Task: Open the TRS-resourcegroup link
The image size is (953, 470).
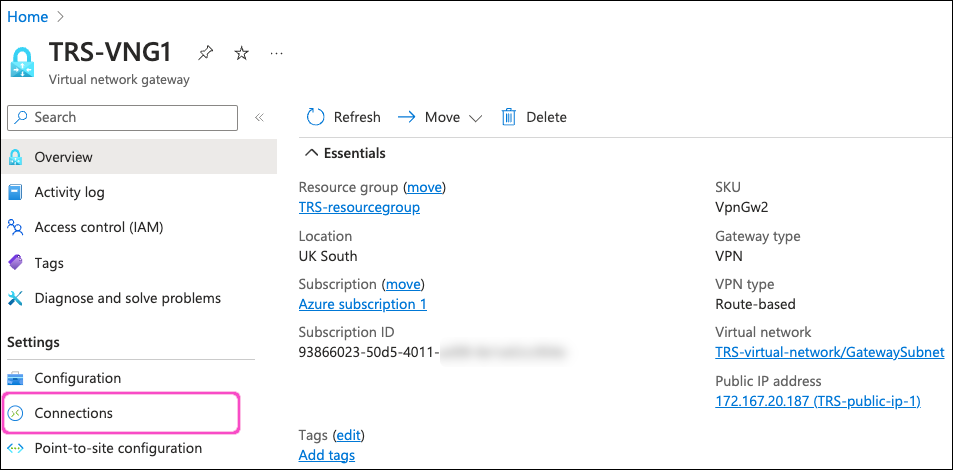Action: tap(359, 207)
